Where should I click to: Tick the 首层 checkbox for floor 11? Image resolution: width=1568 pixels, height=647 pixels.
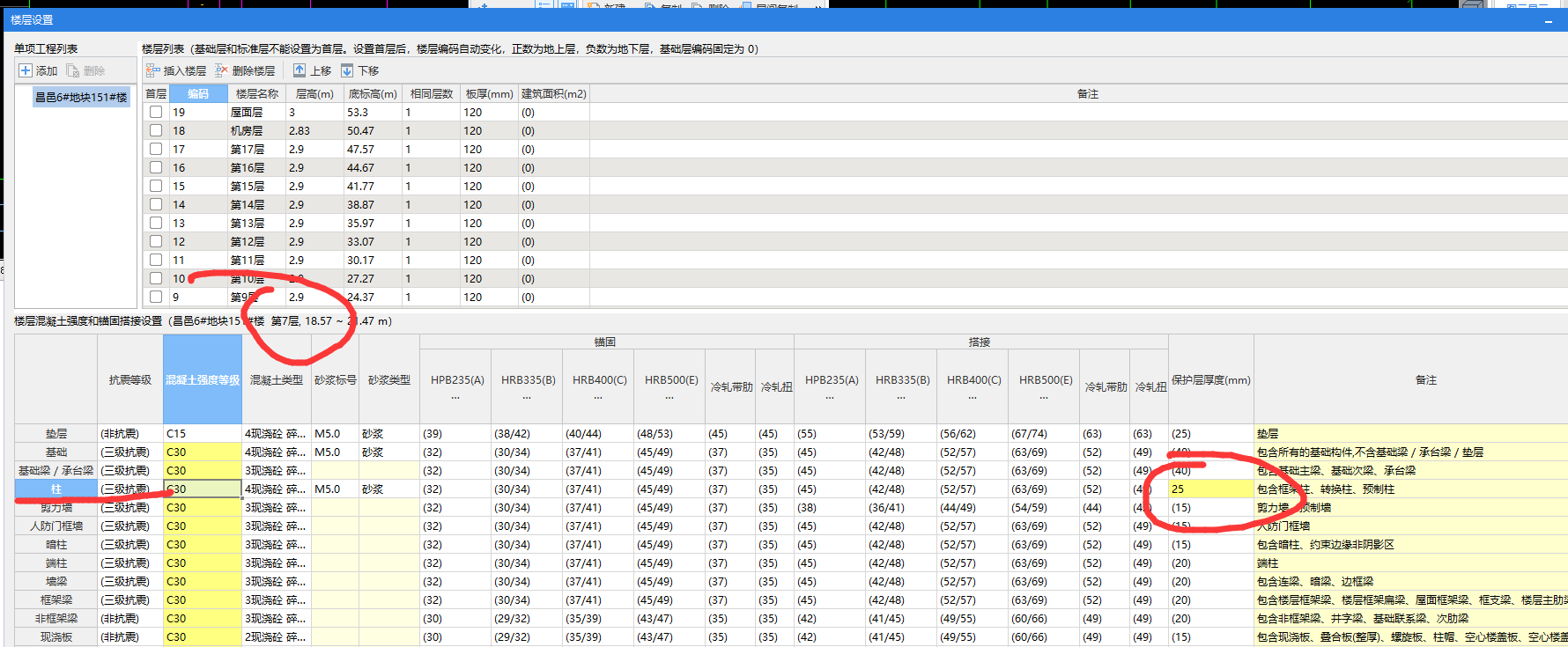(156, 260)
